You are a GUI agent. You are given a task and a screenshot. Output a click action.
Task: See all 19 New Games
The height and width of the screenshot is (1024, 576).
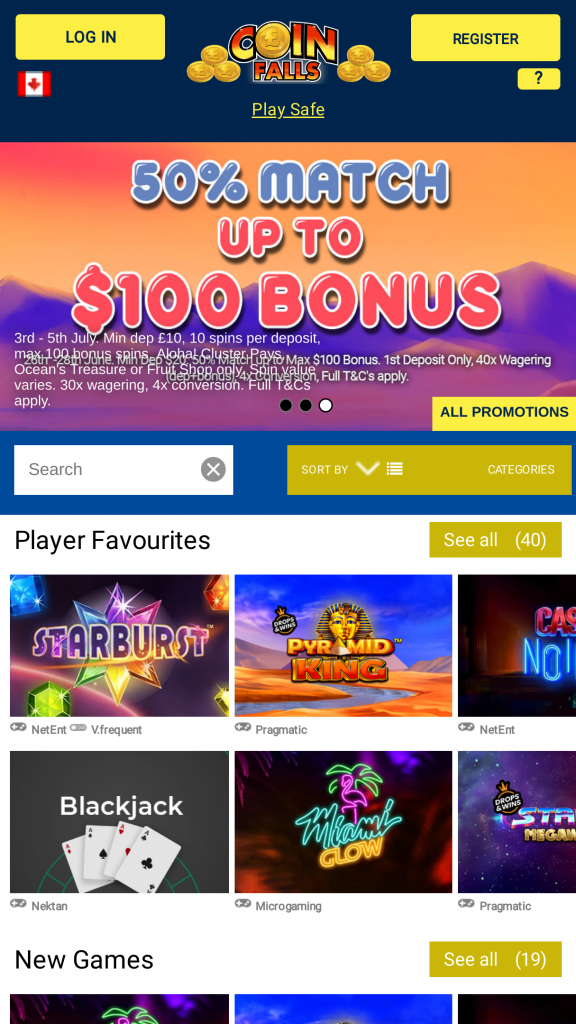495,959
